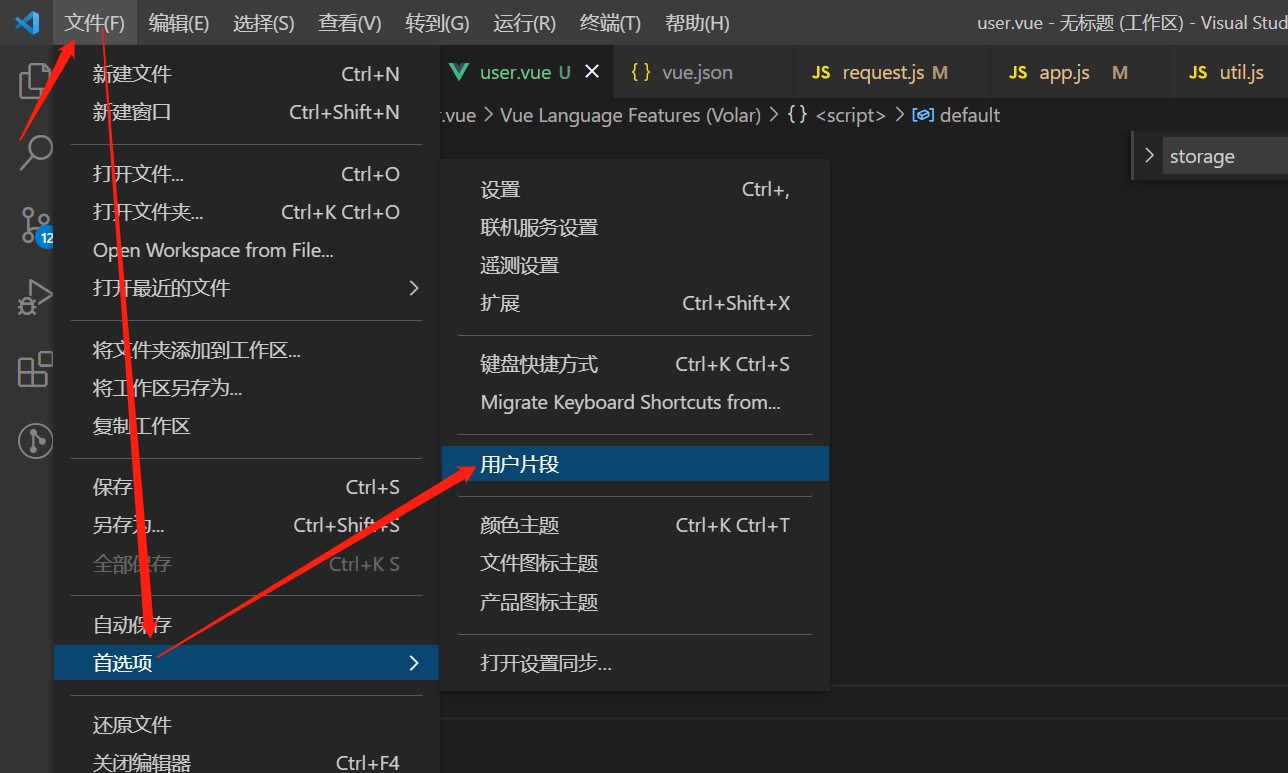The height and width of the screenshot is (773, 1288).
Task: Open the 编辑(E) menu
Action: point(179,23)
